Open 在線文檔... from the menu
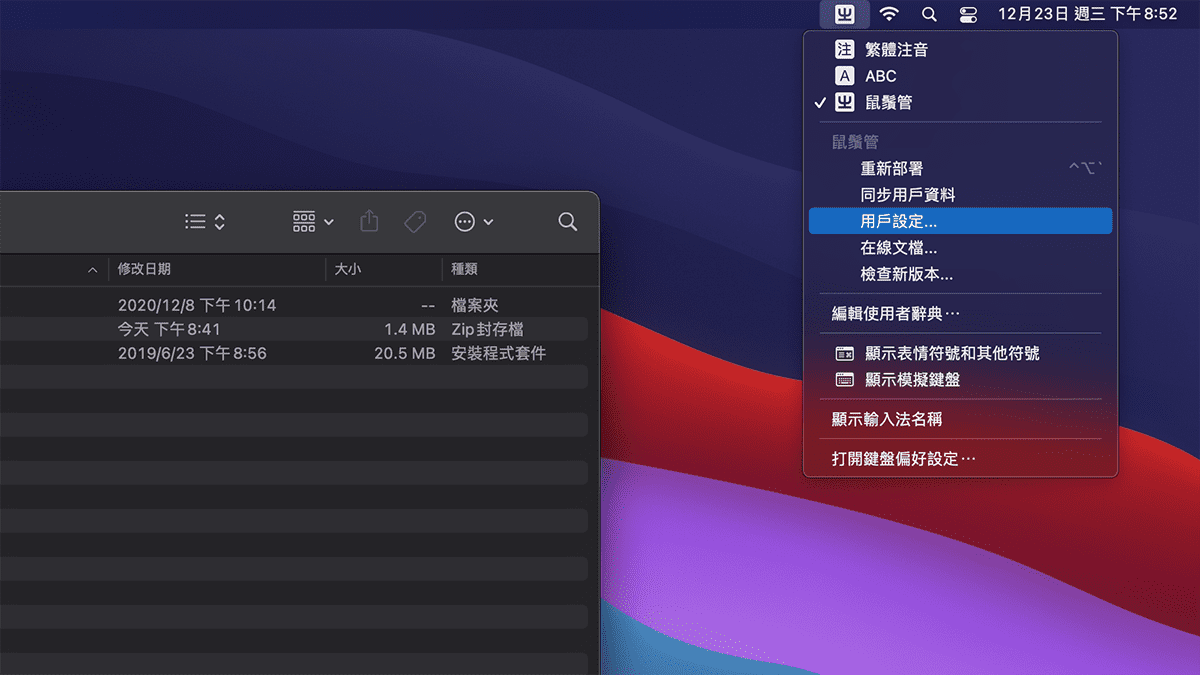Screen dimensions: 1200x675 [x=898, y=248]
